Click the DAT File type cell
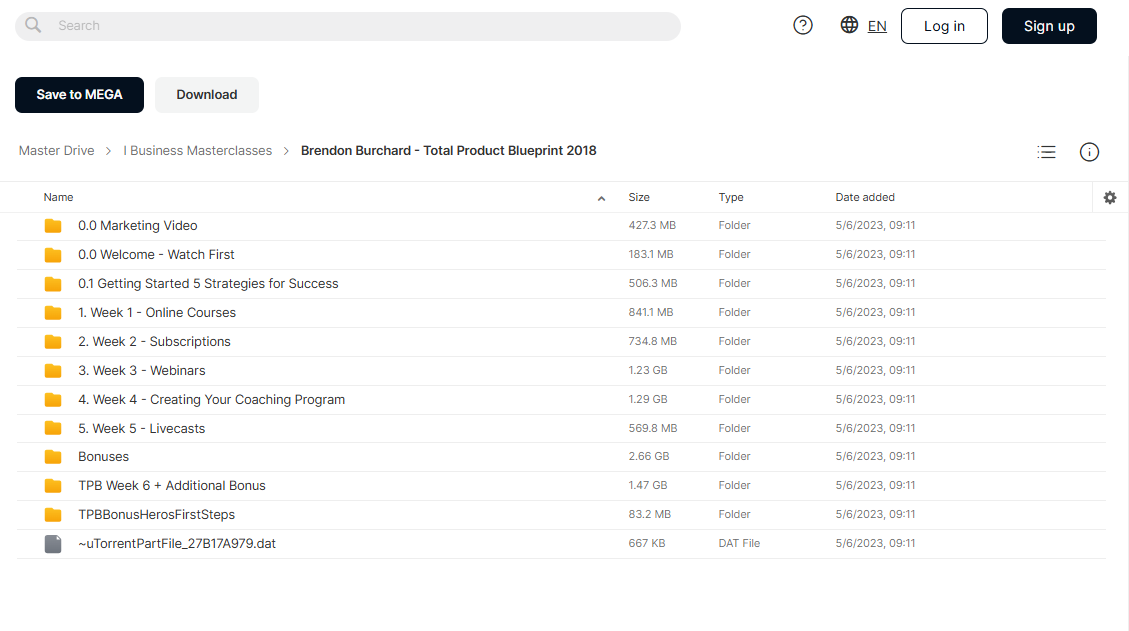Image resolution: width=1129 pixels, height=631 pixels. point(739,543)
